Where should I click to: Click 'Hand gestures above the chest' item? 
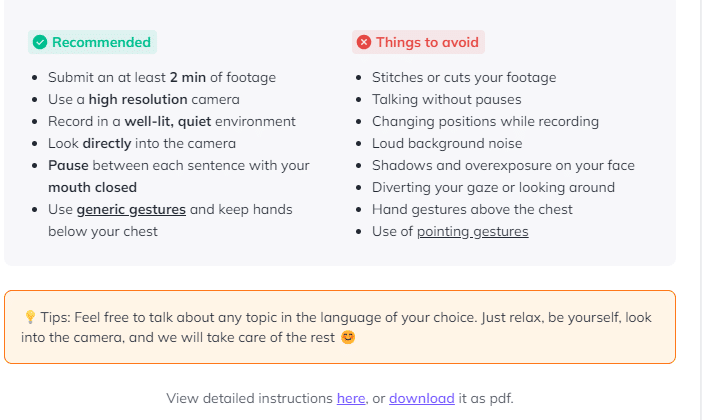[x=472, y=210]
